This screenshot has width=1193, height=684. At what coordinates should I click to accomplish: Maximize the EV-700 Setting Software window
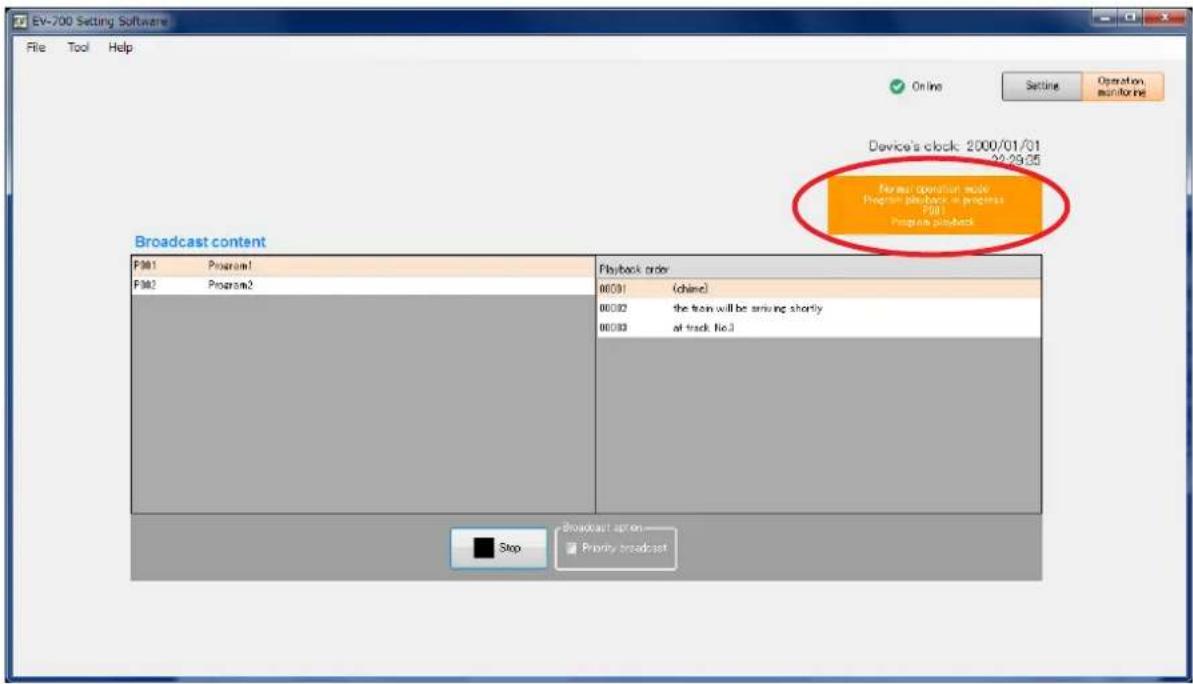pos(1130,17)
